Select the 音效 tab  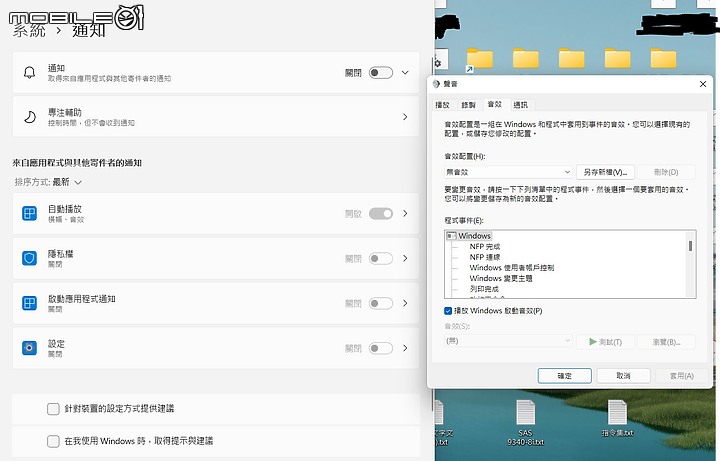pos(495,104)
